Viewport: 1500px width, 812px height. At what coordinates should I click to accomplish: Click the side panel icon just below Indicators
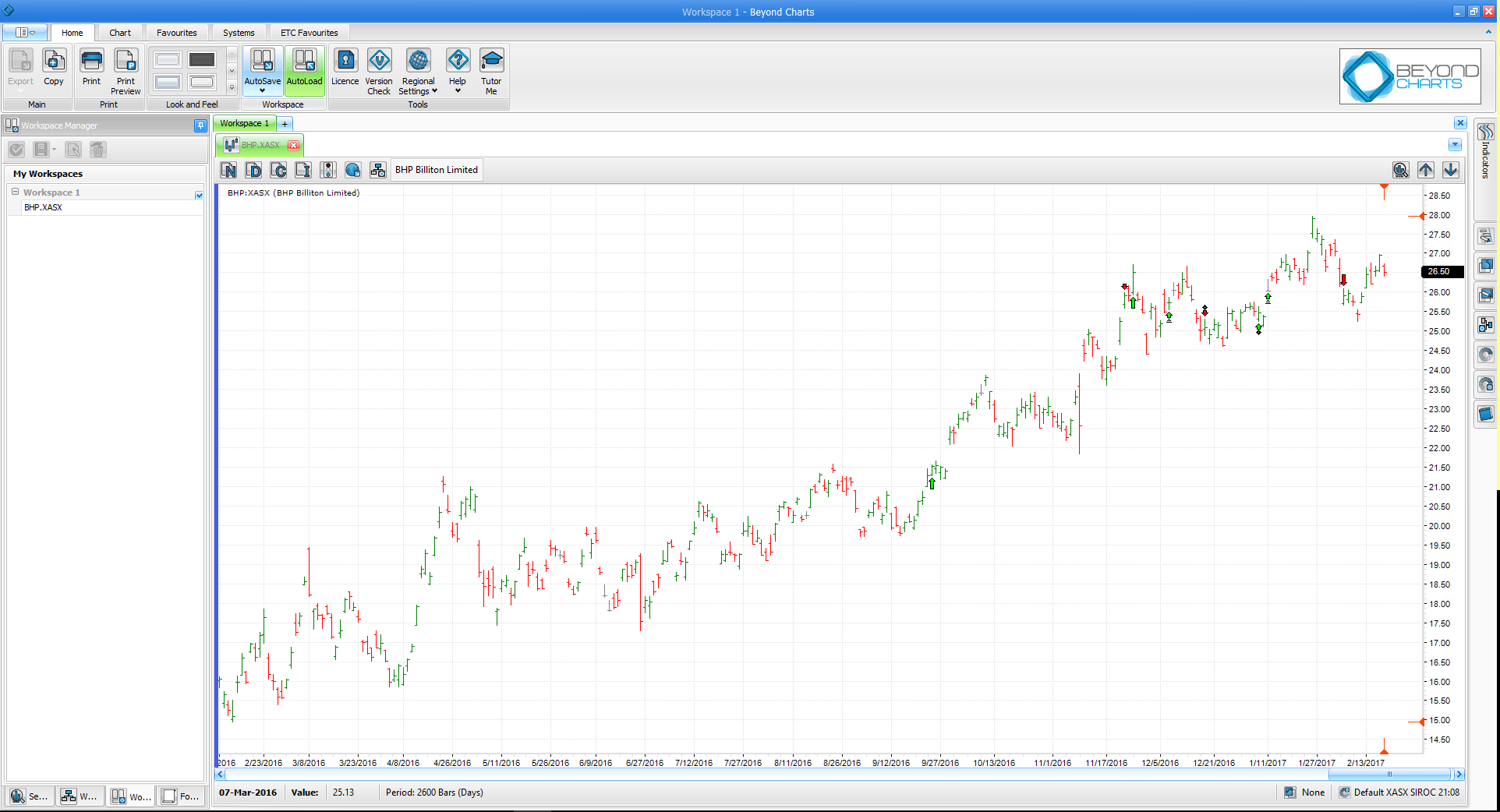pyautogui.click(x=1486, y=236)
